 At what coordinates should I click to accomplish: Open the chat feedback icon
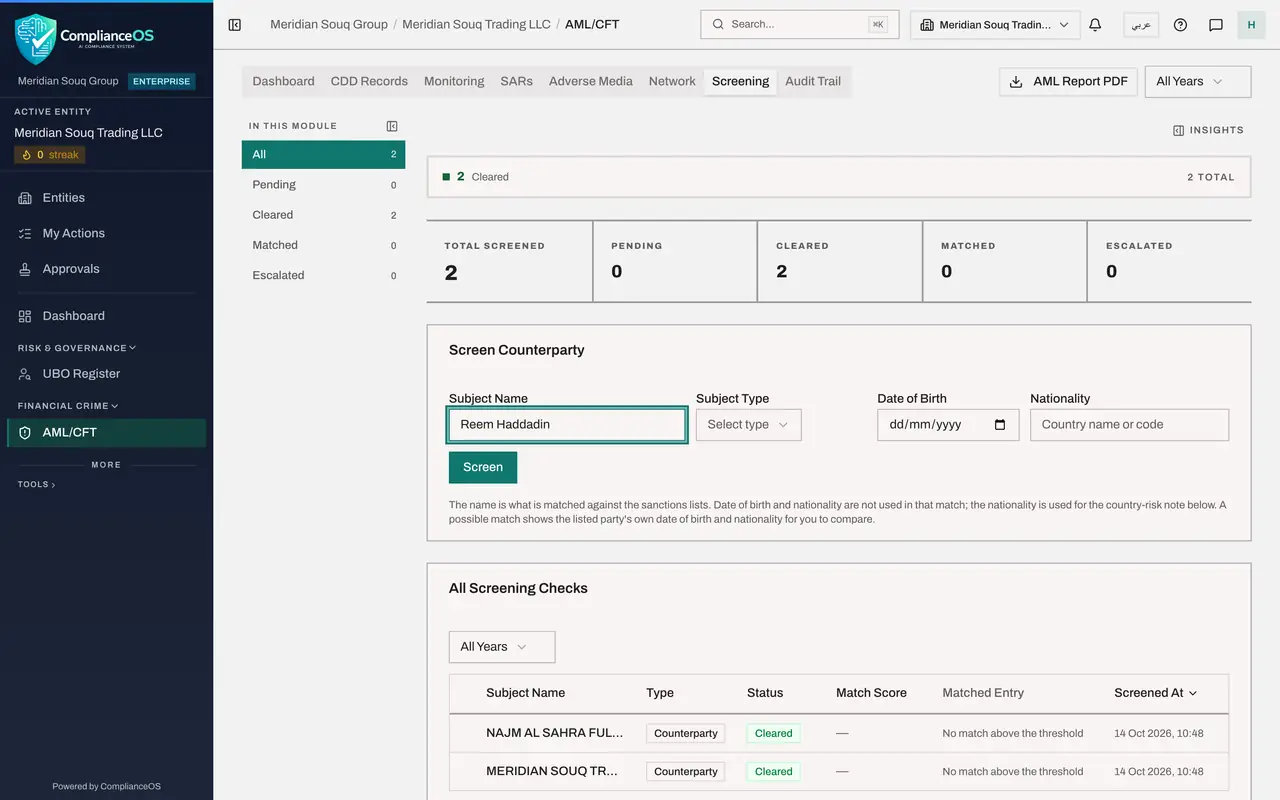coord(1216,25)
